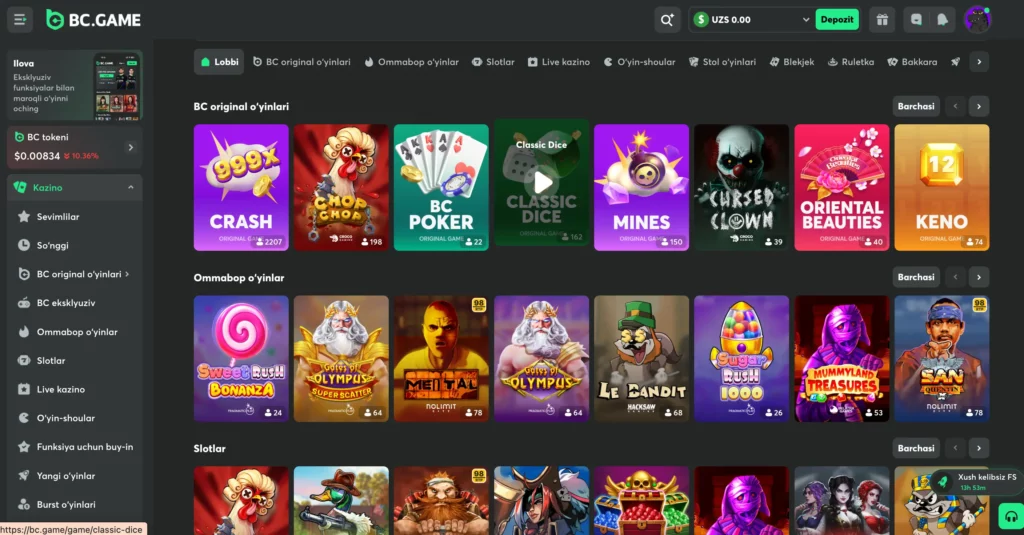Open the UZS 0.00 balance dropdown
1024x535 pixels.
coord(751,20)
